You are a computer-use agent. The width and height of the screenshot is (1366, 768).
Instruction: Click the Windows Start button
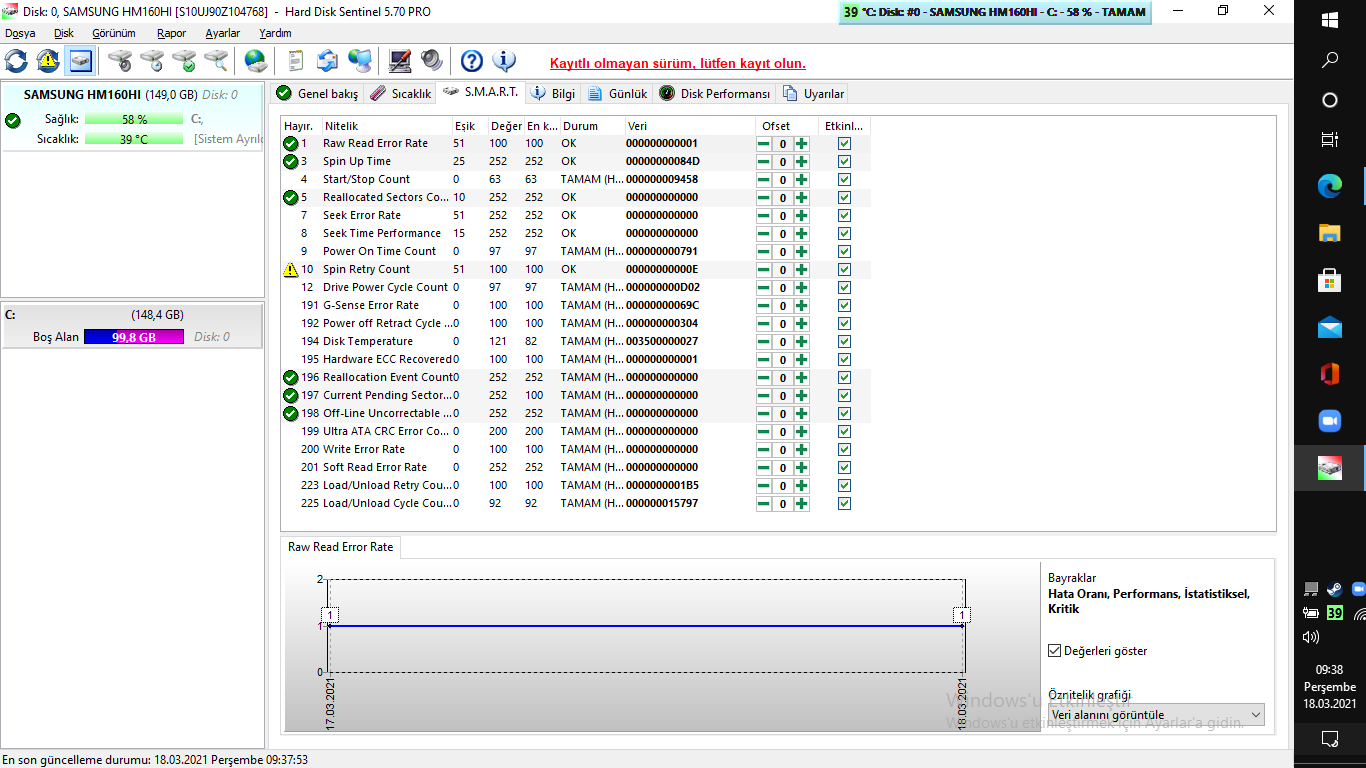(x=1329, y=20)
